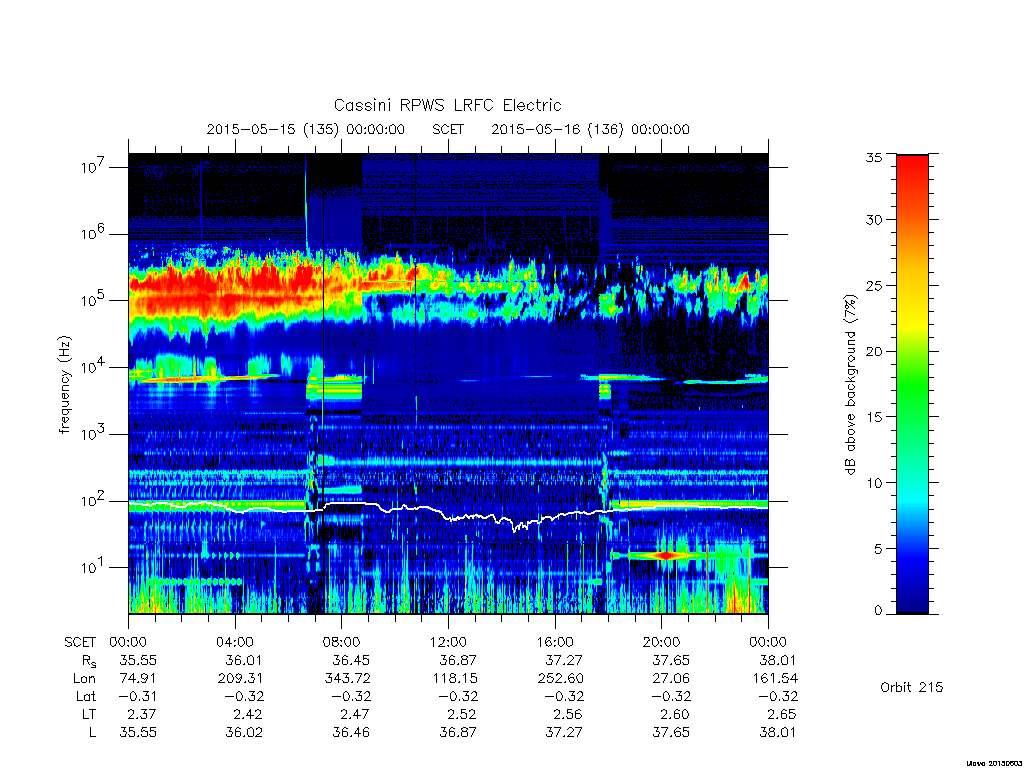Click the Lon value "209.31"
This screenshot has height=768, width=1024.
pyautogui.click(x=241, y=679)
